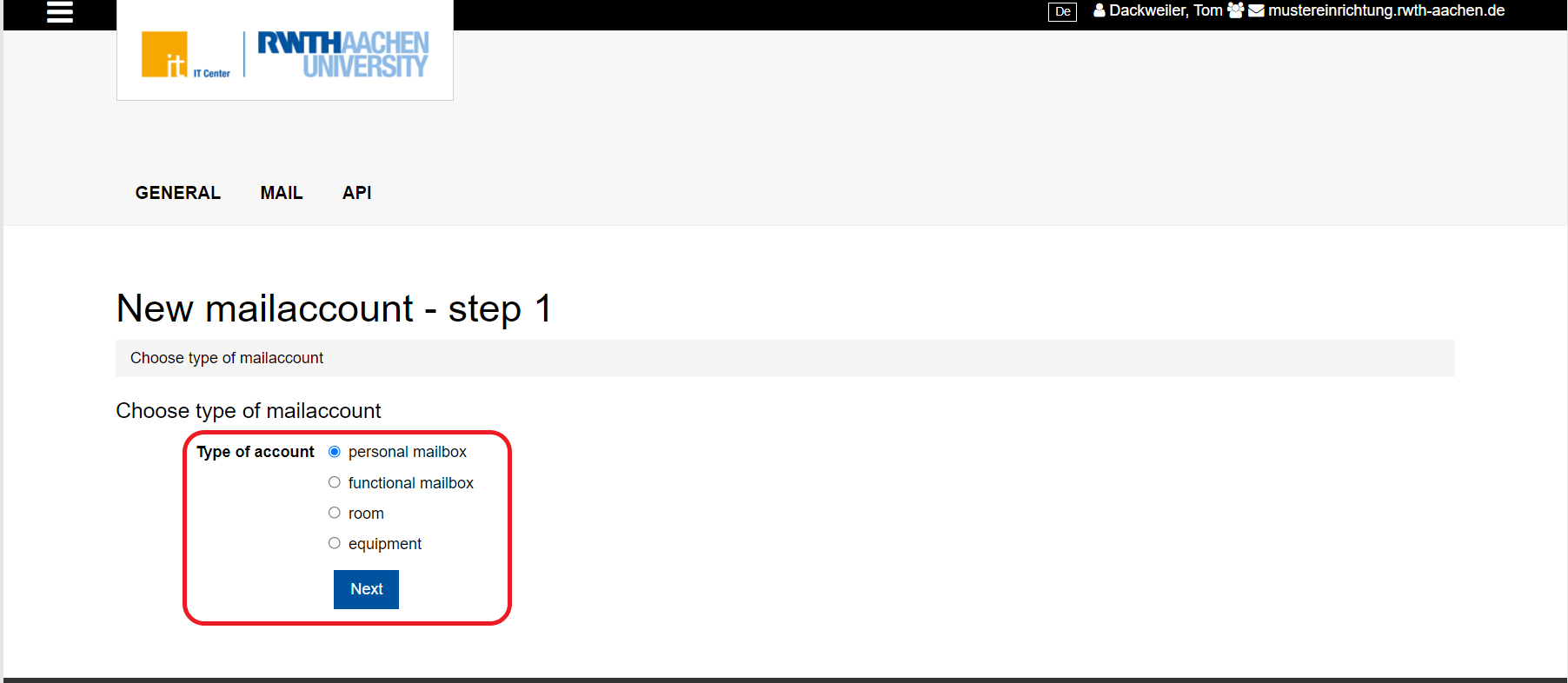Click the envelope mail icon

[1256, 11]
